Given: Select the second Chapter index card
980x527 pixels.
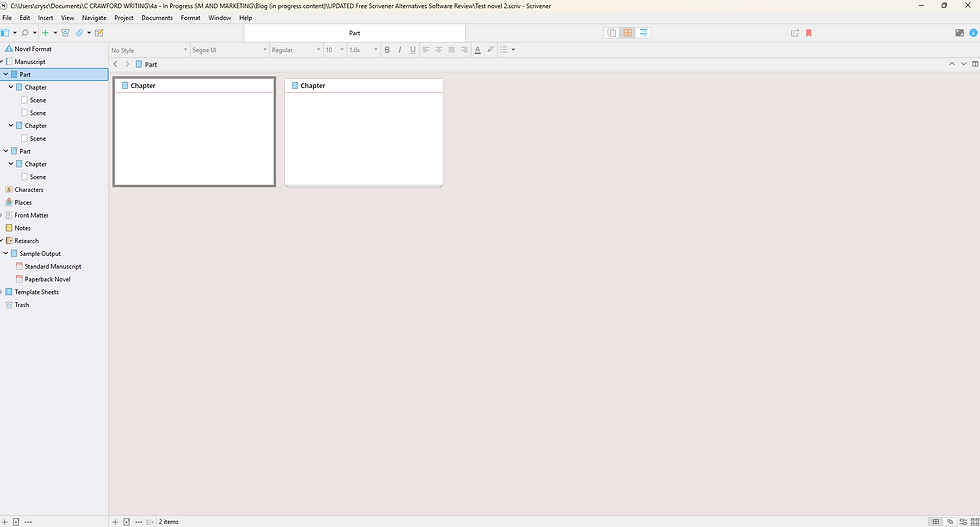Looking at the screenshot, I should point(364,133).
